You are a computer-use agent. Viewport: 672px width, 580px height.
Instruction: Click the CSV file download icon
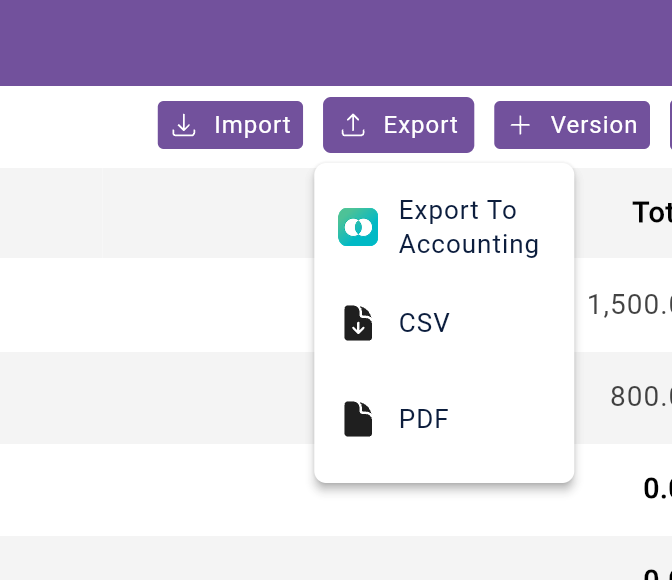click(x=358, y=323)
